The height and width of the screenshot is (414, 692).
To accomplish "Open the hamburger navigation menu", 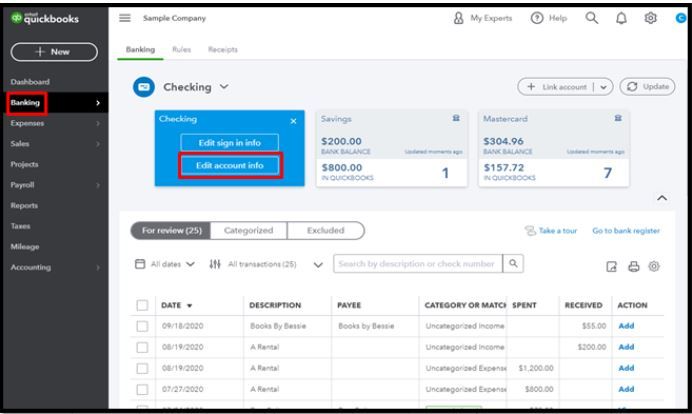I will 125,18.
